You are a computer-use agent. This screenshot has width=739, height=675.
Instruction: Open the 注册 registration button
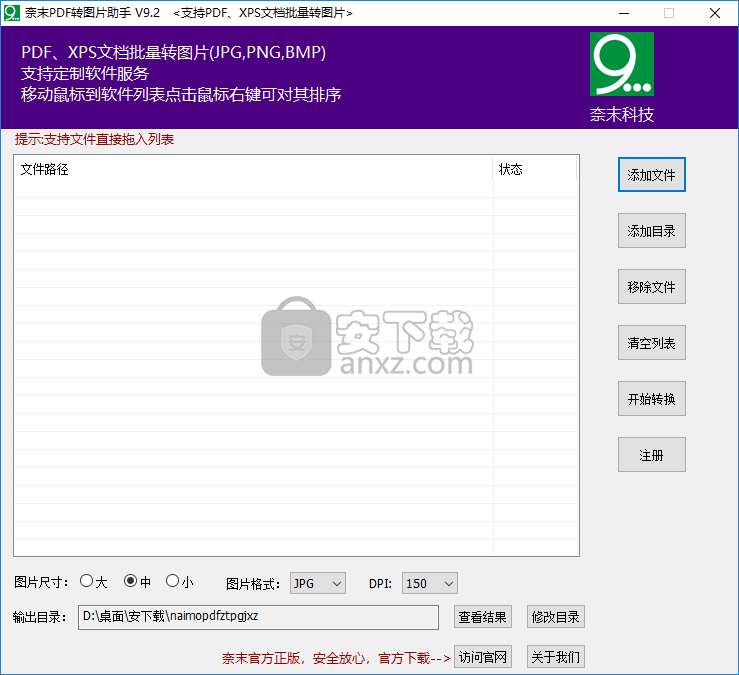coord(651,455)
